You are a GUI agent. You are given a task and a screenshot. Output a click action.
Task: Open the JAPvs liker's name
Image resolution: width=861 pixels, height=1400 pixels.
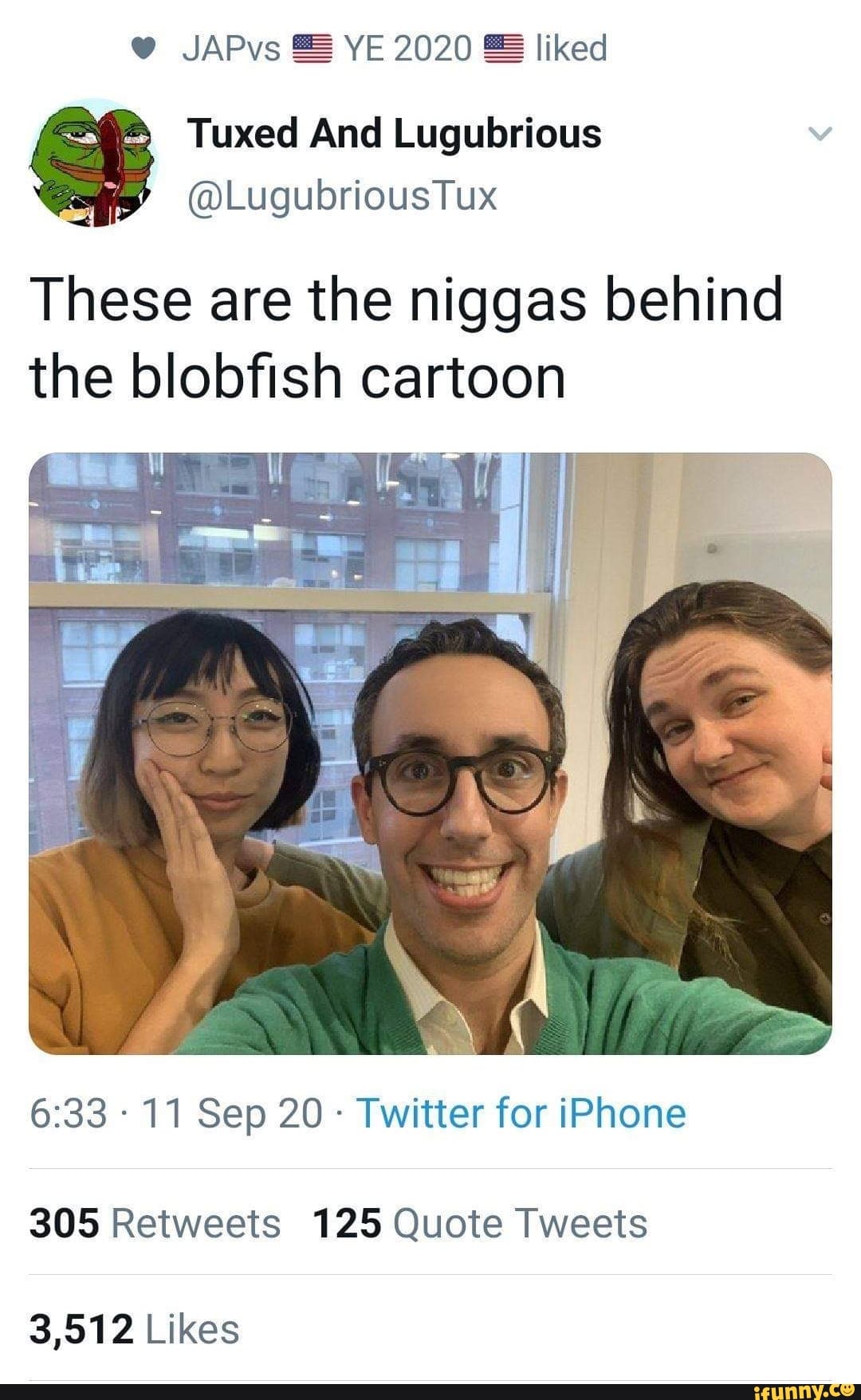tap(231, 49)
